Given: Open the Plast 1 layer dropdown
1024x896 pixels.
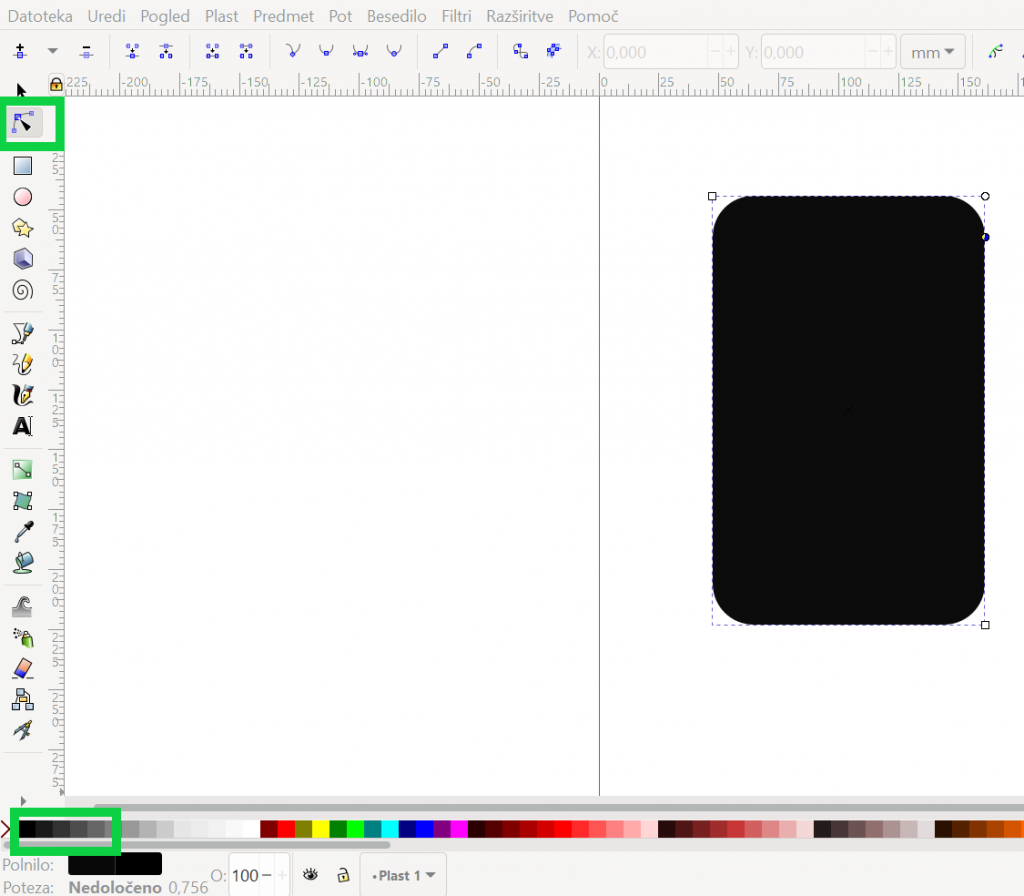Looking at the screenshot, I should pos(403,875).
